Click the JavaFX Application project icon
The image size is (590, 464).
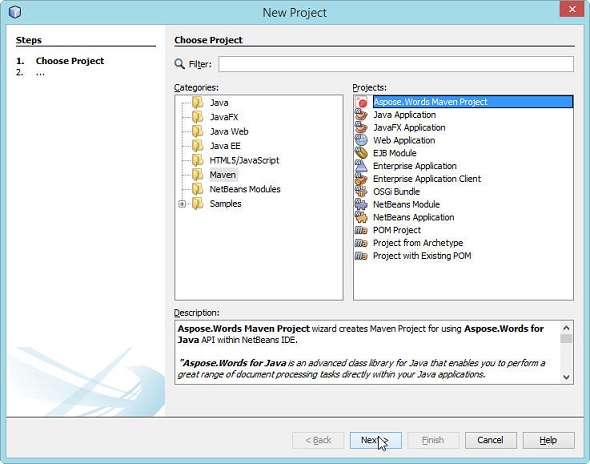361,128
